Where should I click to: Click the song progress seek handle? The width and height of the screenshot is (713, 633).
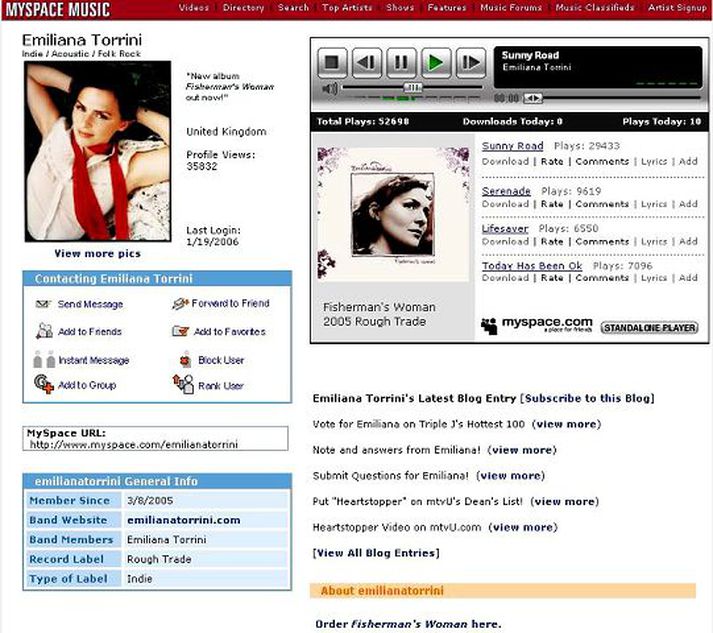tap(532, 98)
